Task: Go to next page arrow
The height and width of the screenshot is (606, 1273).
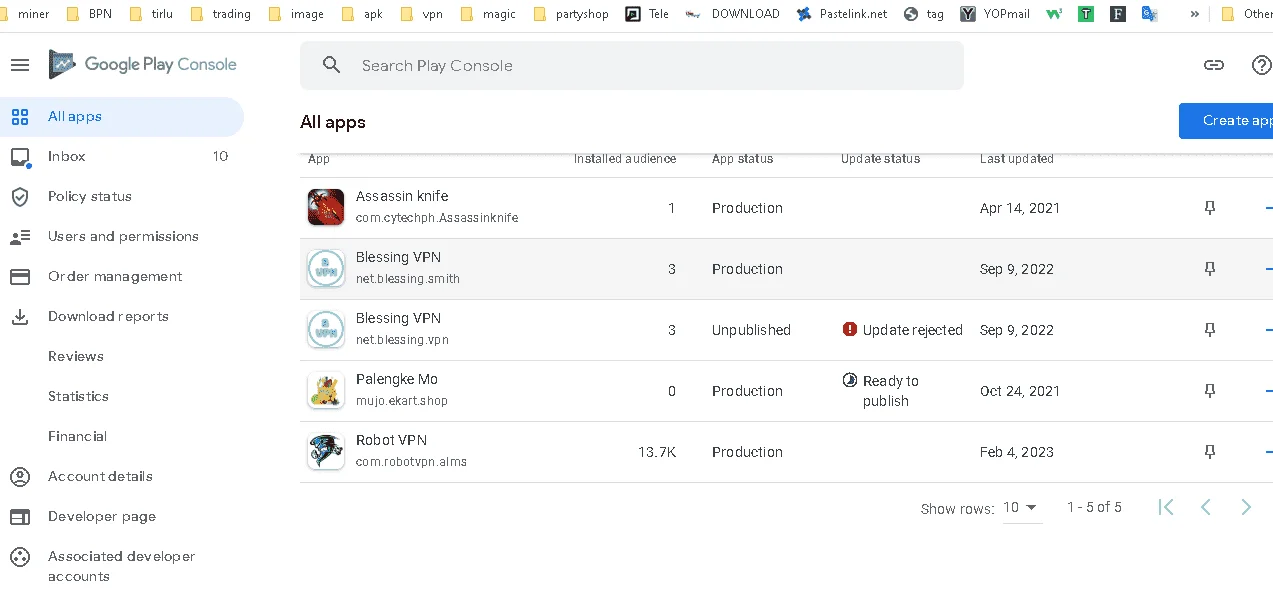Action: pos(1246,507)
